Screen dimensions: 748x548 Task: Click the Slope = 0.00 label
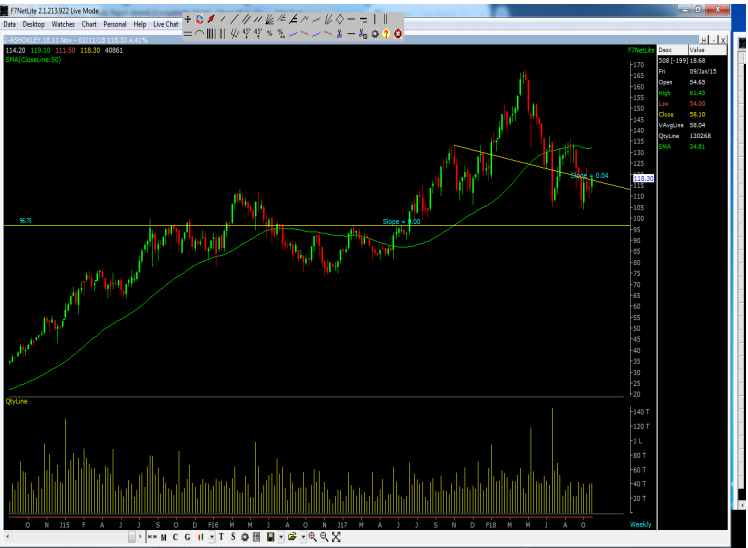pos(401,221)
